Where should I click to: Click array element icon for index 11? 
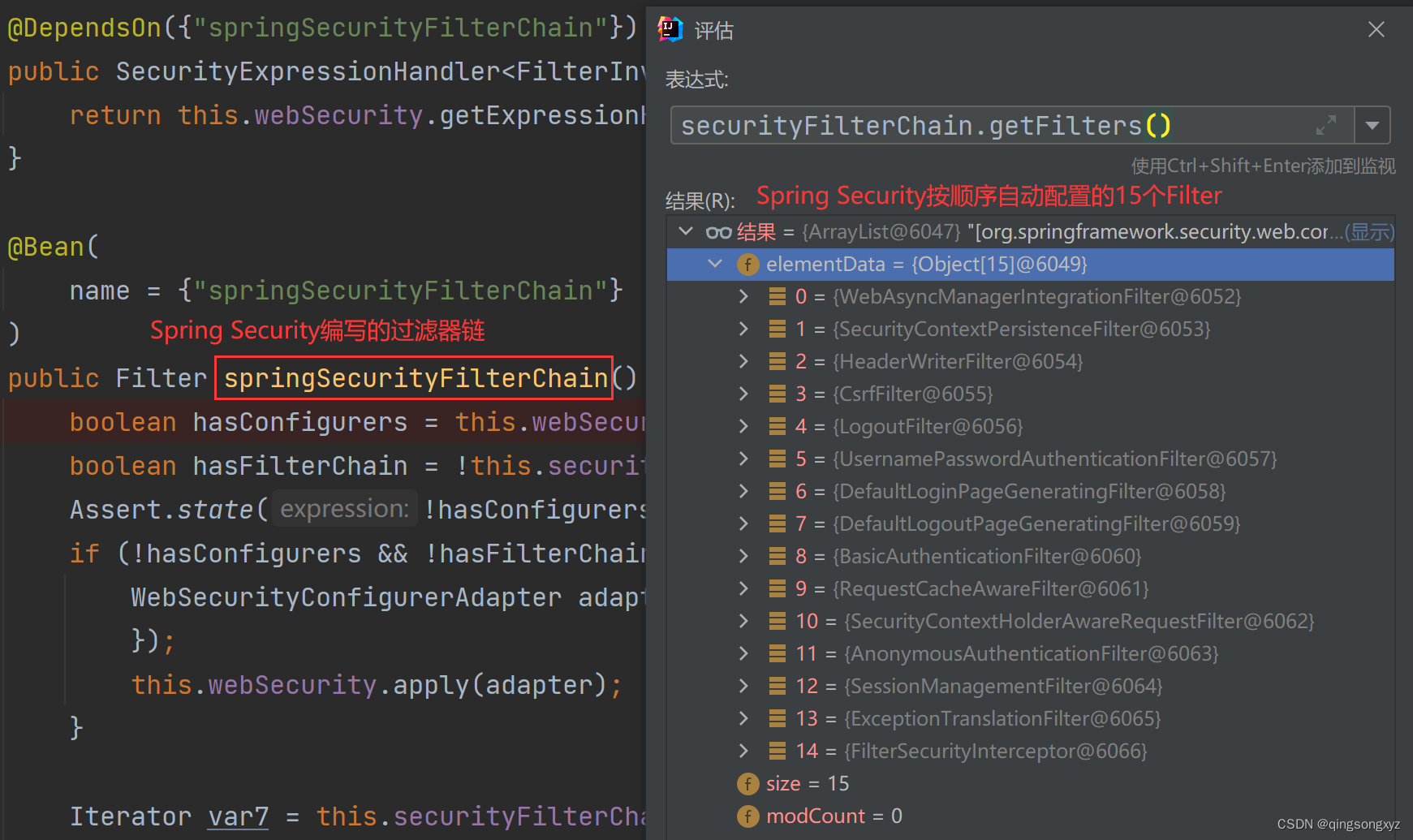pyautogui.click(x=778, y=653)
